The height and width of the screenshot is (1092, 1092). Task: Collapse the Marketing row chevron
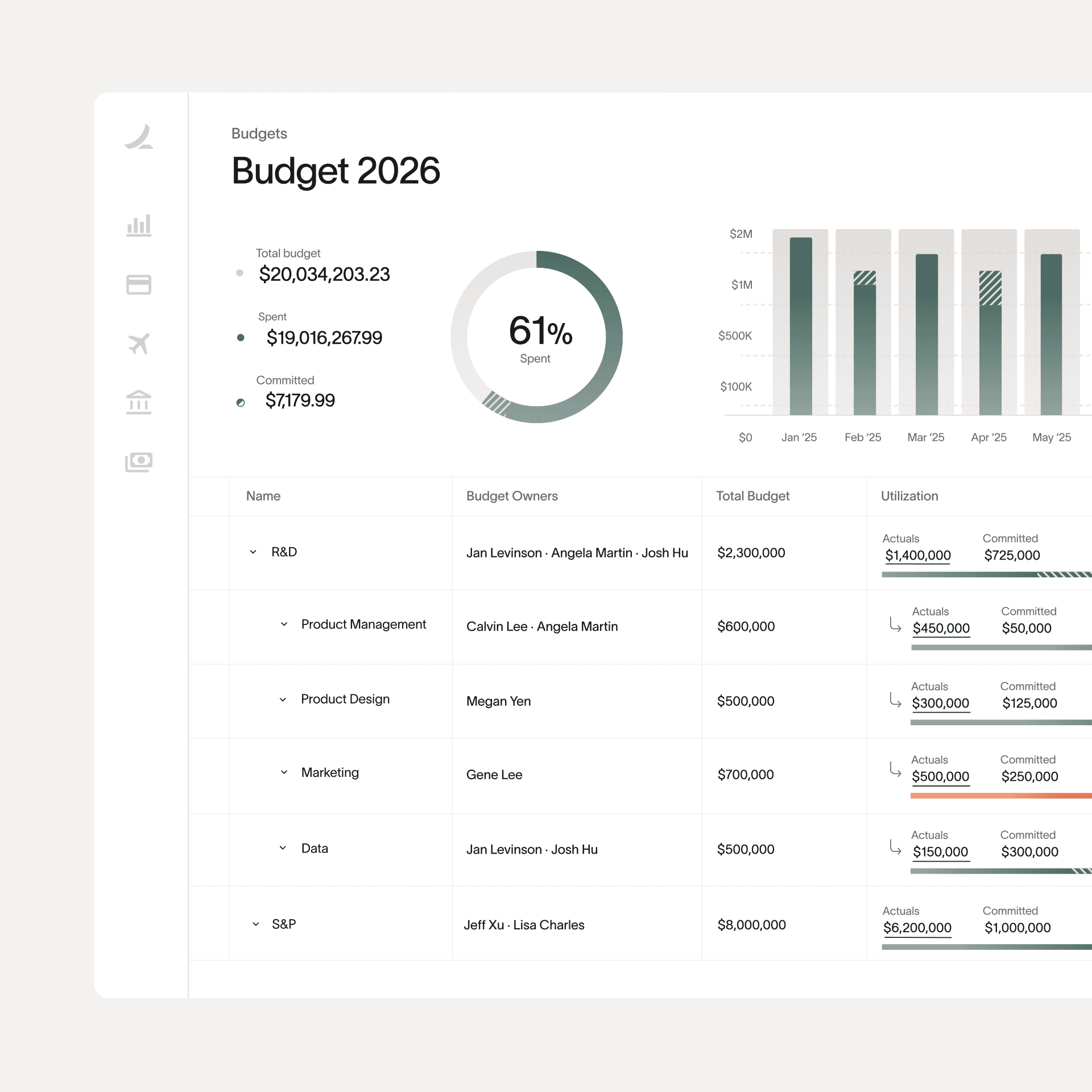coord(284,772)
